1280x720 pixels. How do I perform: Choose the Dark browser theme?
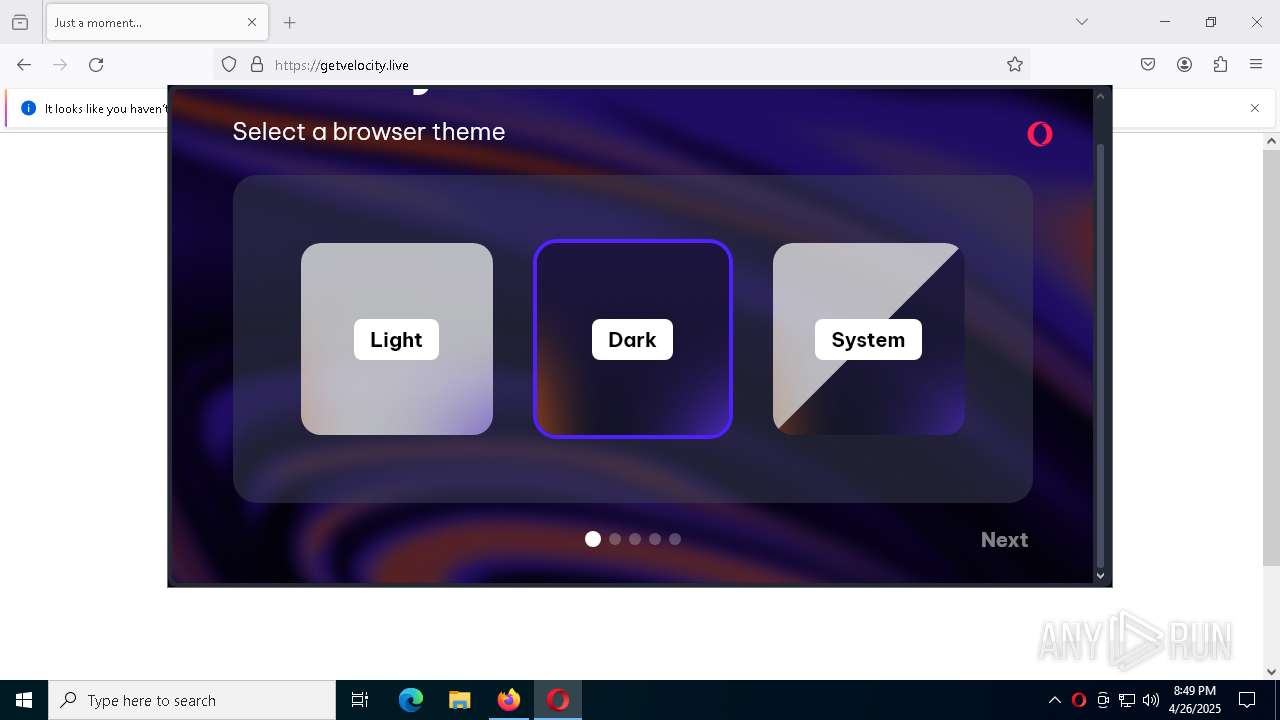633,339
